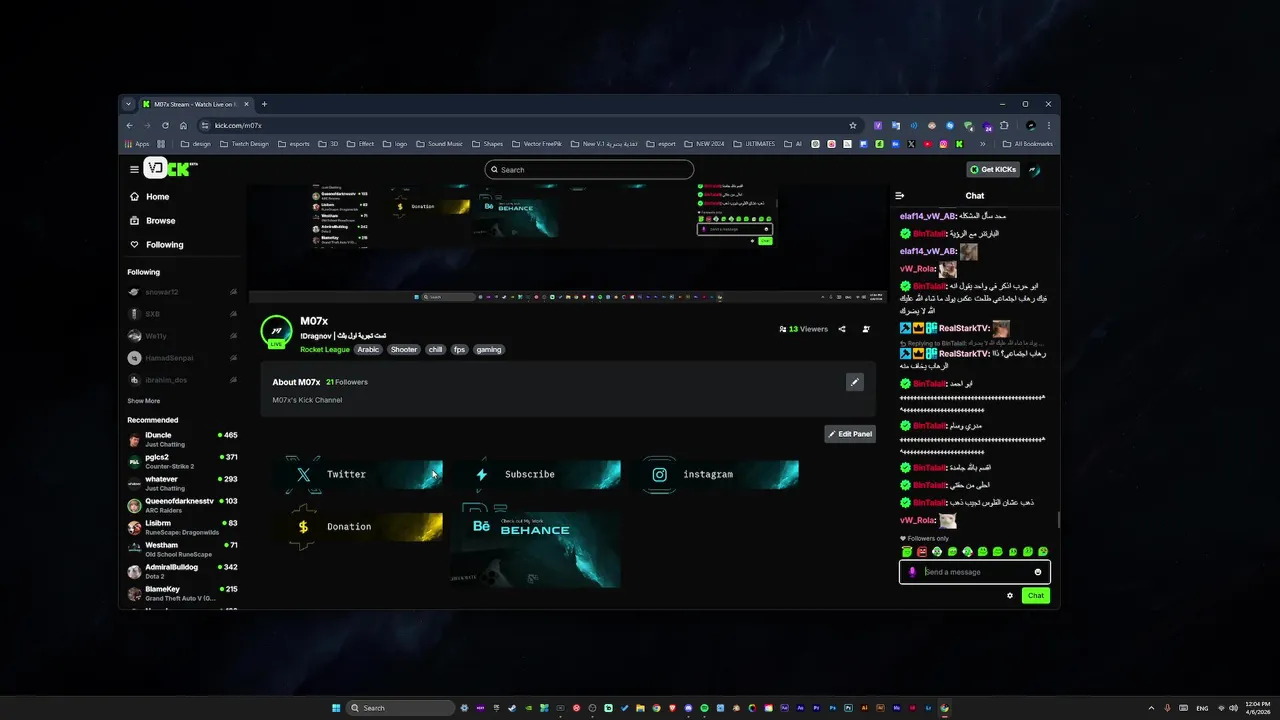Click the chat panel scrollbar
The image size is (1280, 720).
coord(1058,520)
